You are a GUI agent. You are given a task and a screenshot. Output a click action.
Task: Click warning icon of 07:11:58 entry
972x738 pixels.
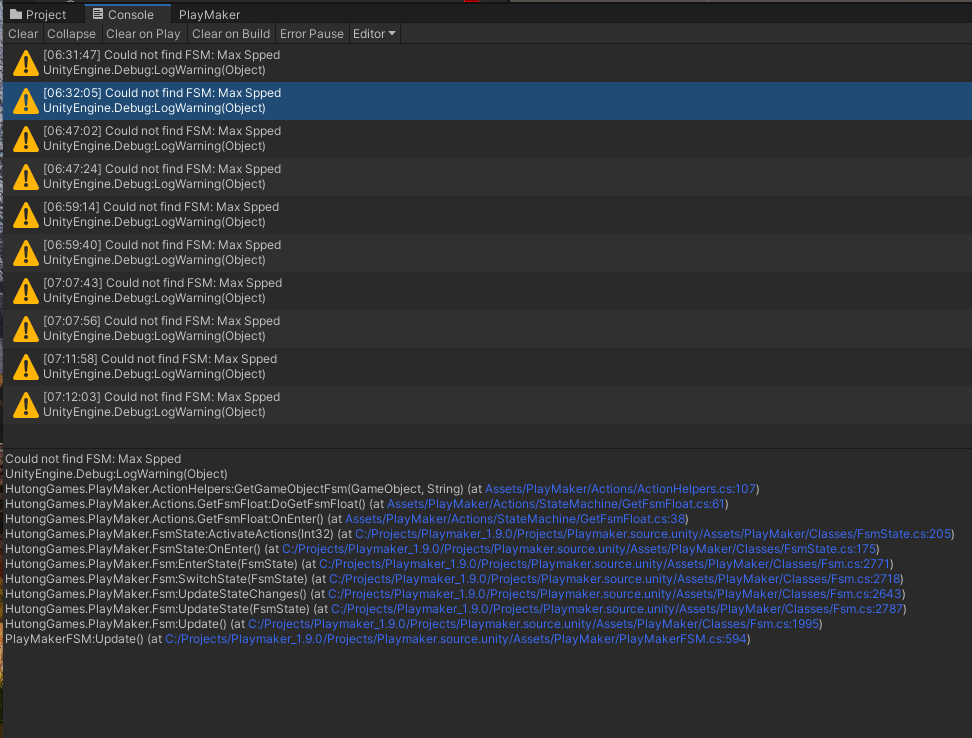[x=25, y=367]
